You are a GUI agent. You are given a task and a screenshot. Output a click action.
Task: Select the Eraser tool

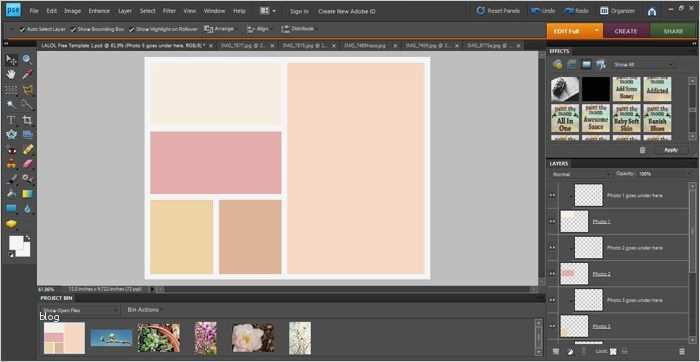(27, 164)
